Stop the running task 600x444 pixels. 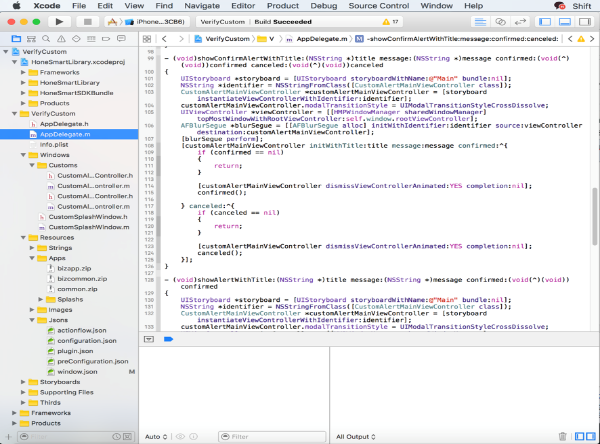[88, 22]
